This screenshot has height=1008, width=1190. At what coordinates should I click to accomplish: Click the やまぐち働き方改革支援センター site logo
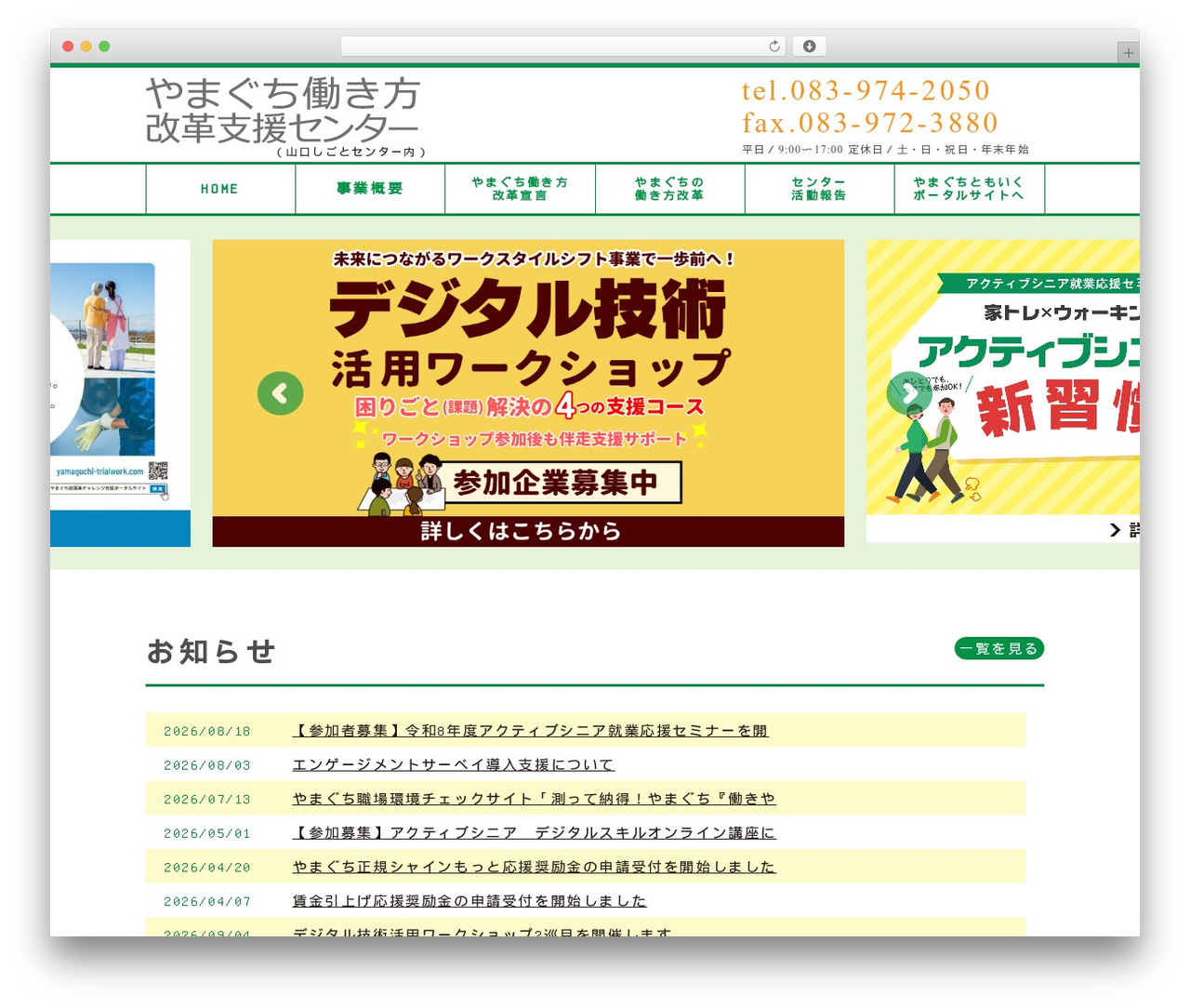[x=285, y=116]
